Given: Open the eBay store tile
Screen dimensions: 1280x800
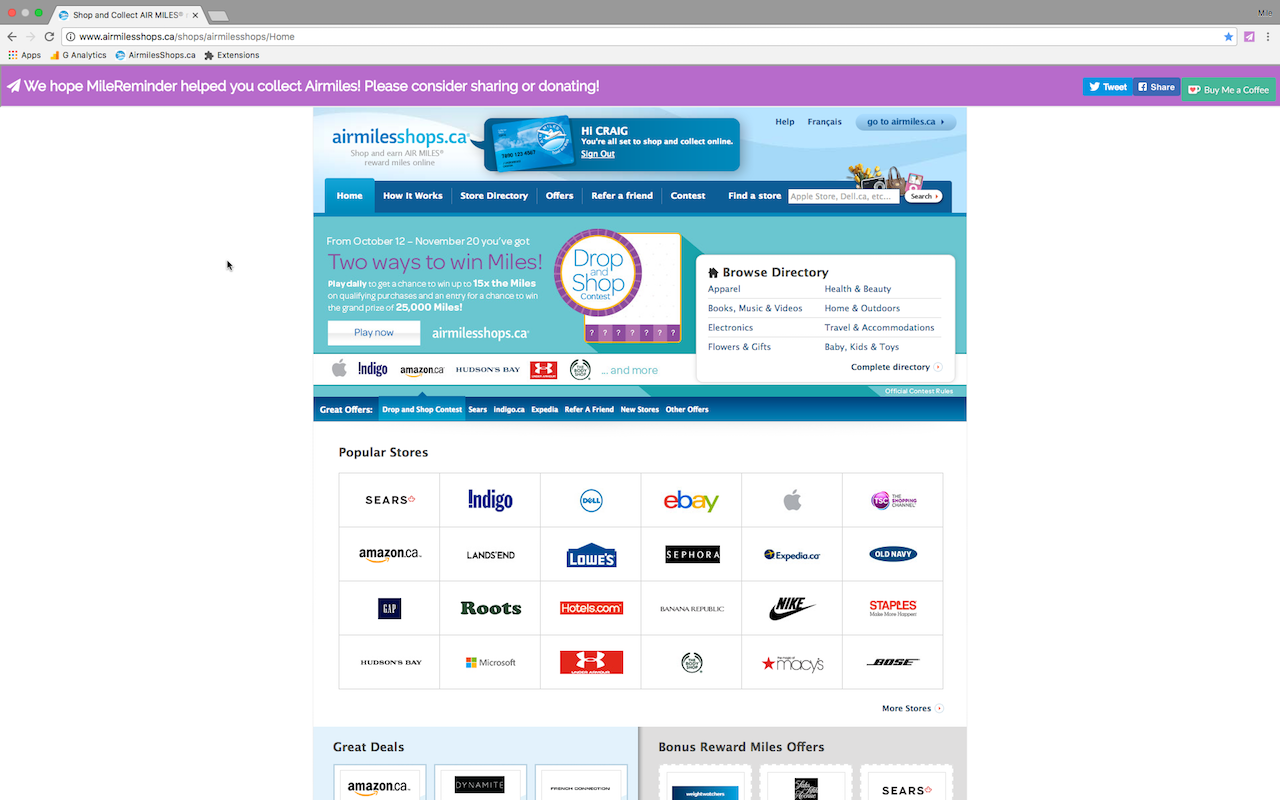Looking at the screenshot, I should pos(691,500).
